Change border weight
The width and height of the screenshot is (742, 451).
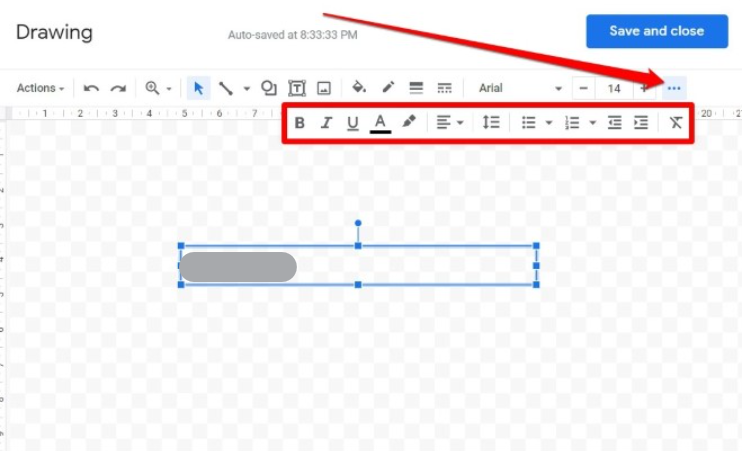click(416, 88)
